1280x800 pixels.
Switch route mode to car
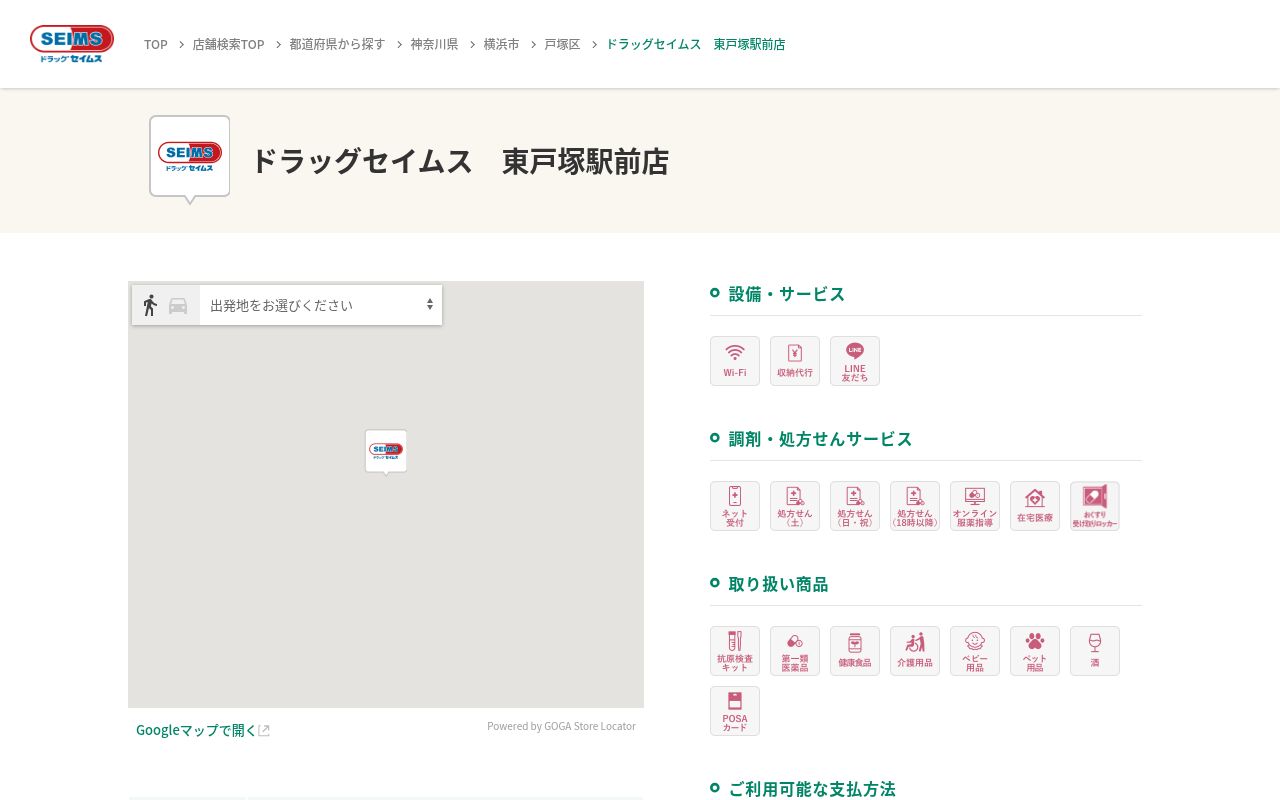(x=178, y=306)
